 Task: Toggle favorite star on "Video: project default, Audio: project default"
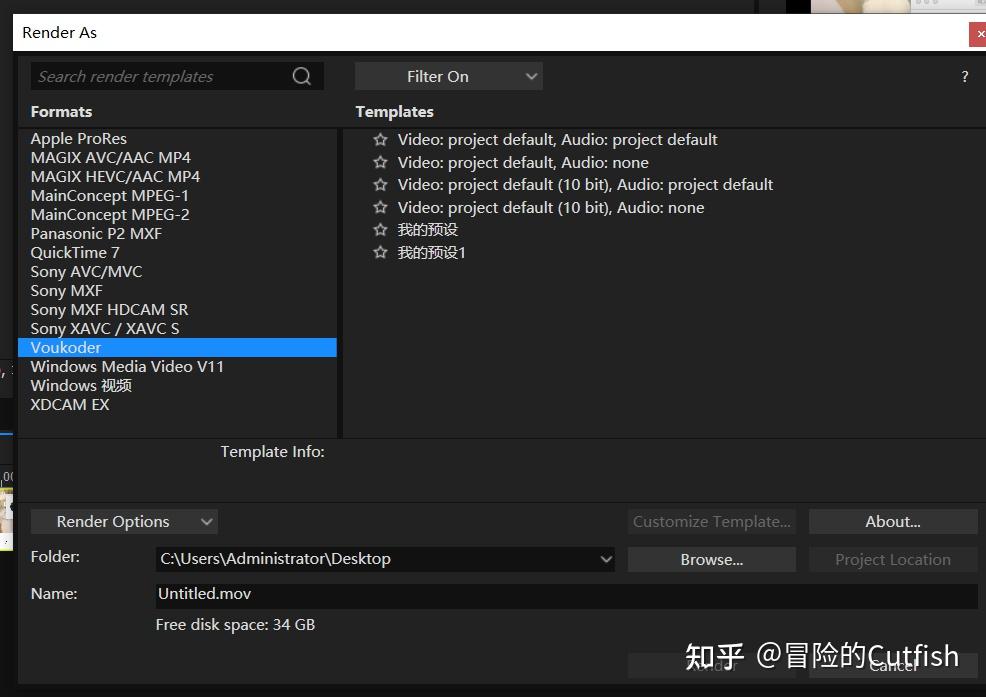[380, 139]
